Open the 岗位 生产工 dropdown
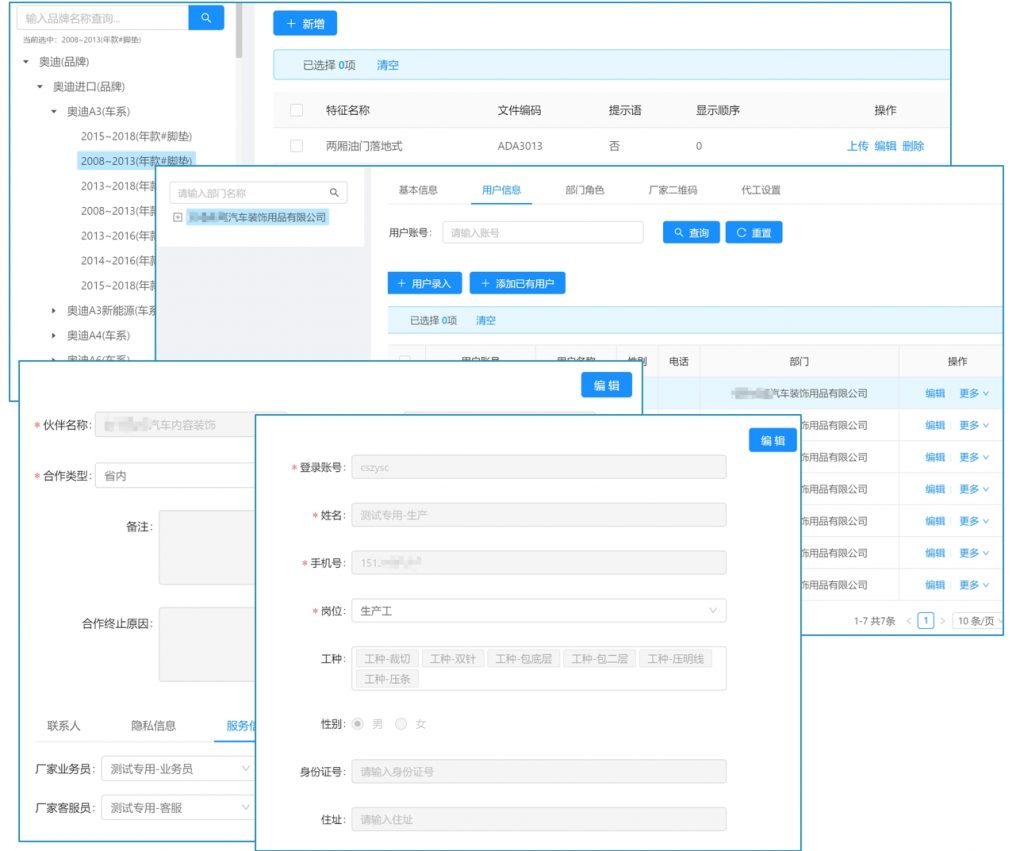The width and height of the screenshot is (1024, 851). [x=538, y=610]
